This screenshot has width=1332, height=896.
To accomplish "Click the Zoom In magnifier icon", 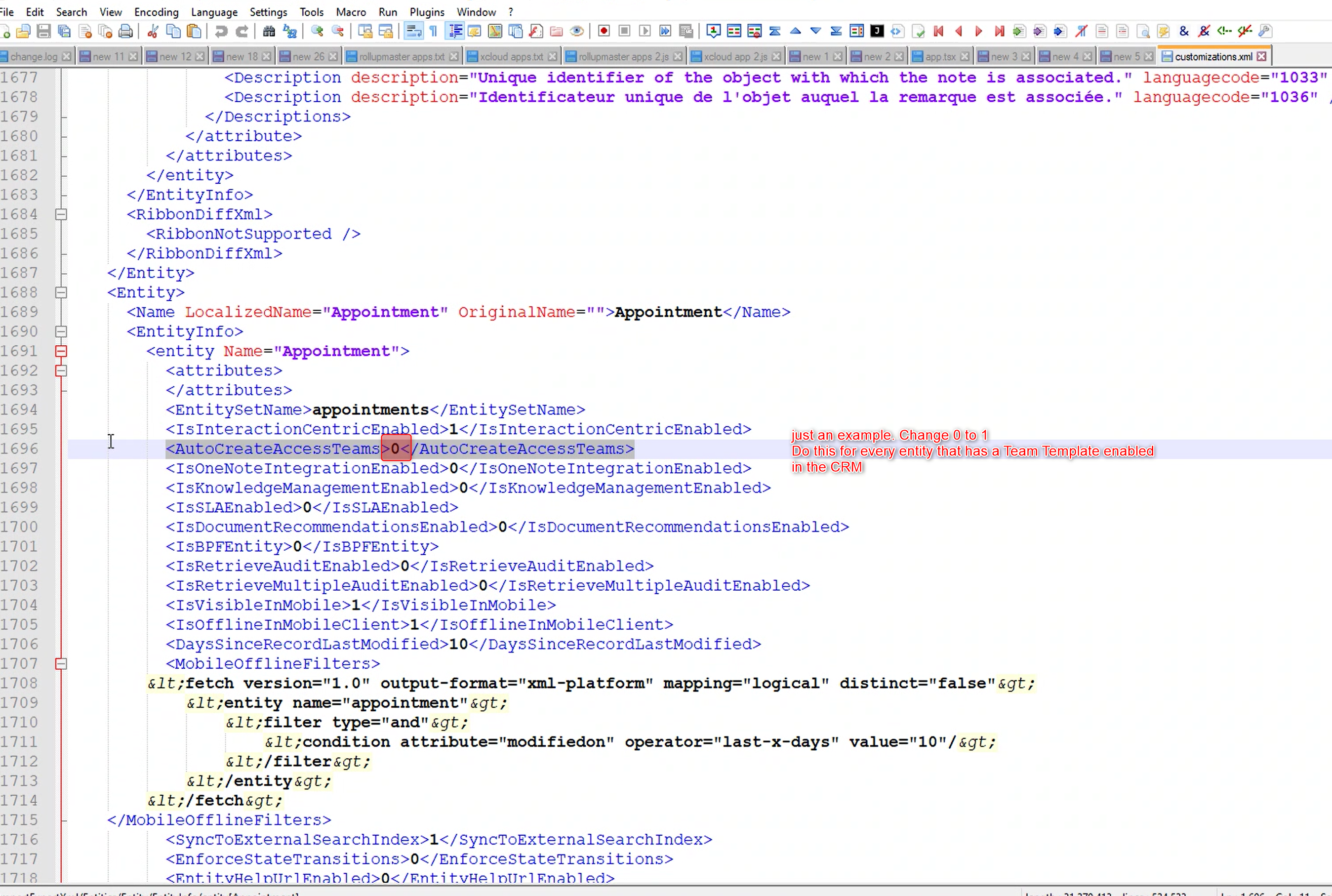I will coord(317,31).
